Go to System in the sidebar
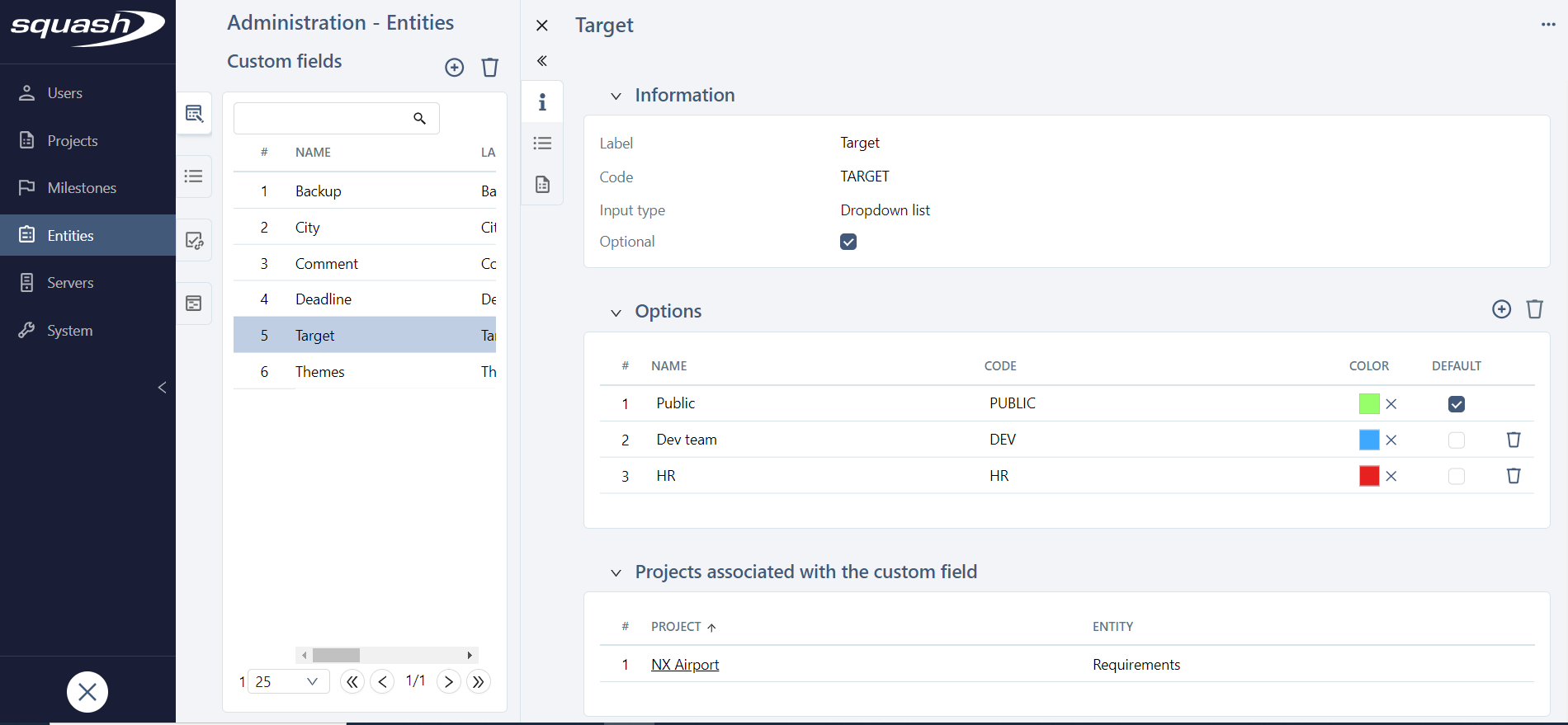 coord(69,331)
